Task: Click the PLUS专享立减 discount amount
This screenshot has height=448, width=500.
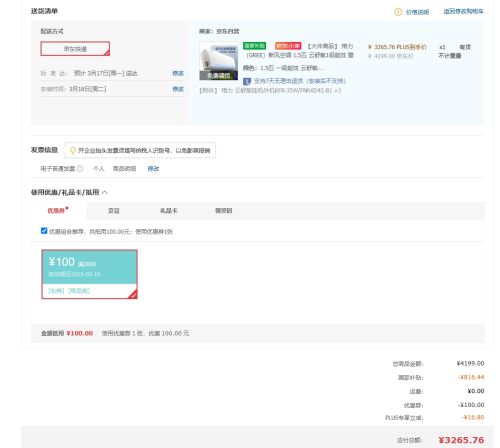Action: 473,417
